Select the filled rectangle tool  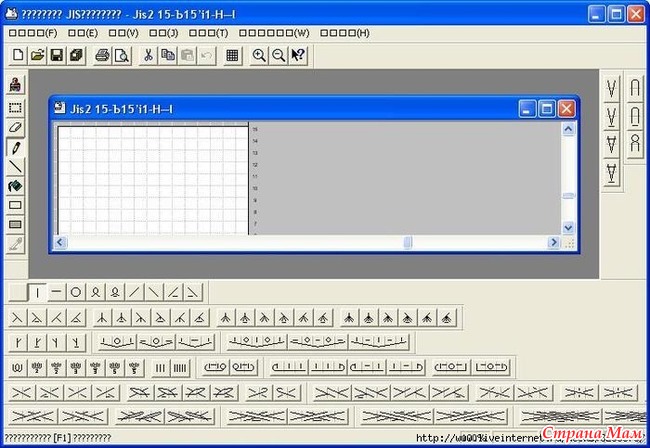tap(15, 225)
